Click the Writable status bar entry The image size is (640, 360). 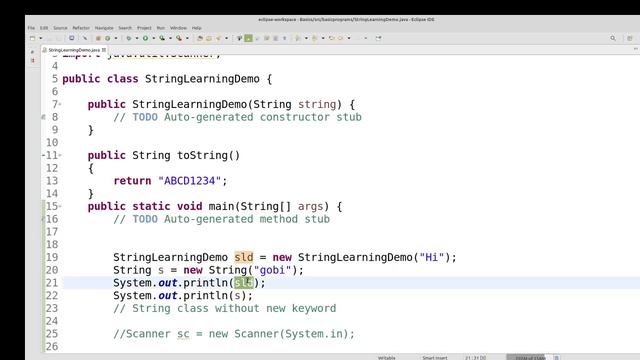[x=387, y=358]
